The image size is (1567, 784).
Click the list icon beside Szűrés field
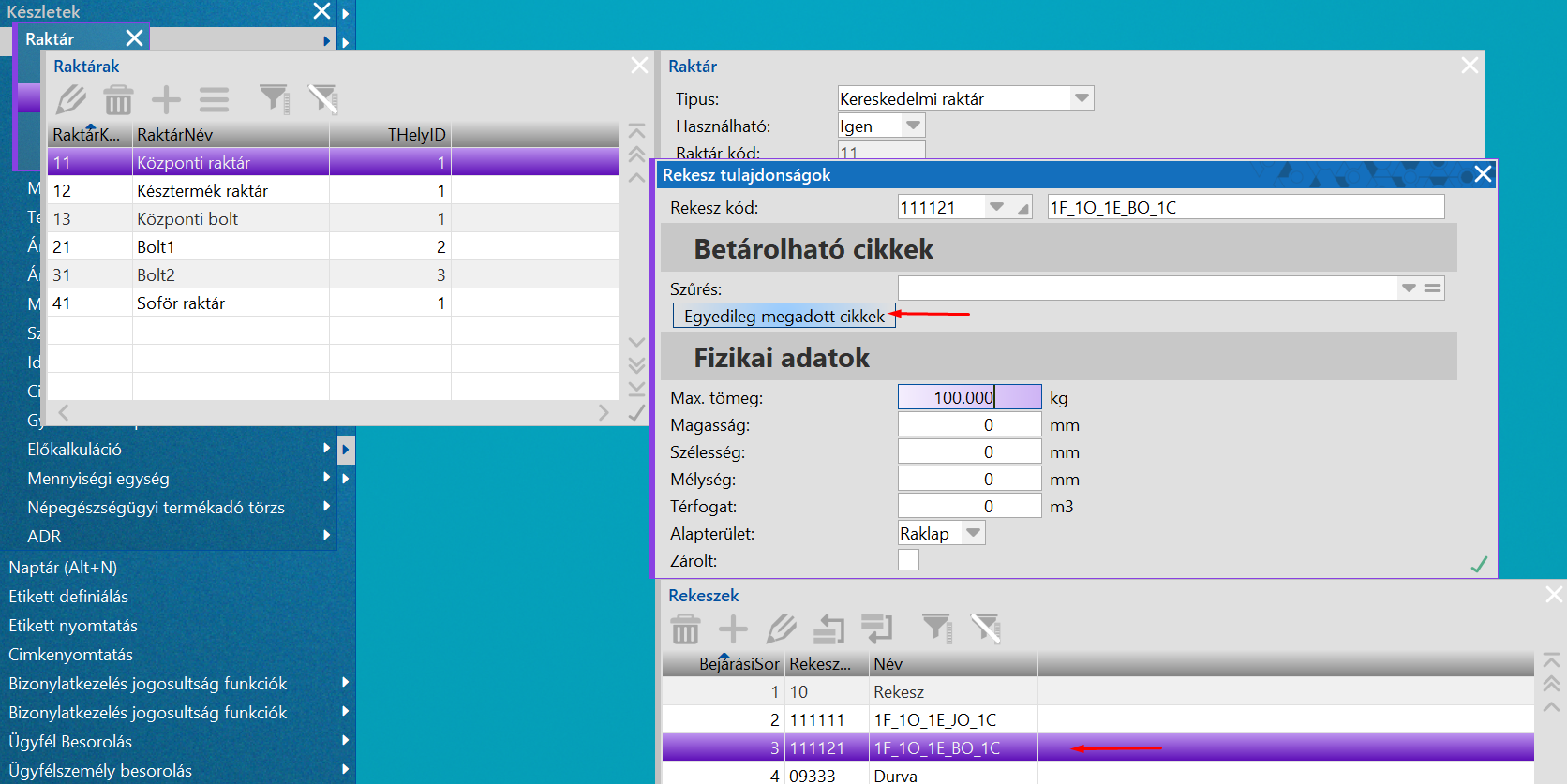click(x=1432, y=288)
